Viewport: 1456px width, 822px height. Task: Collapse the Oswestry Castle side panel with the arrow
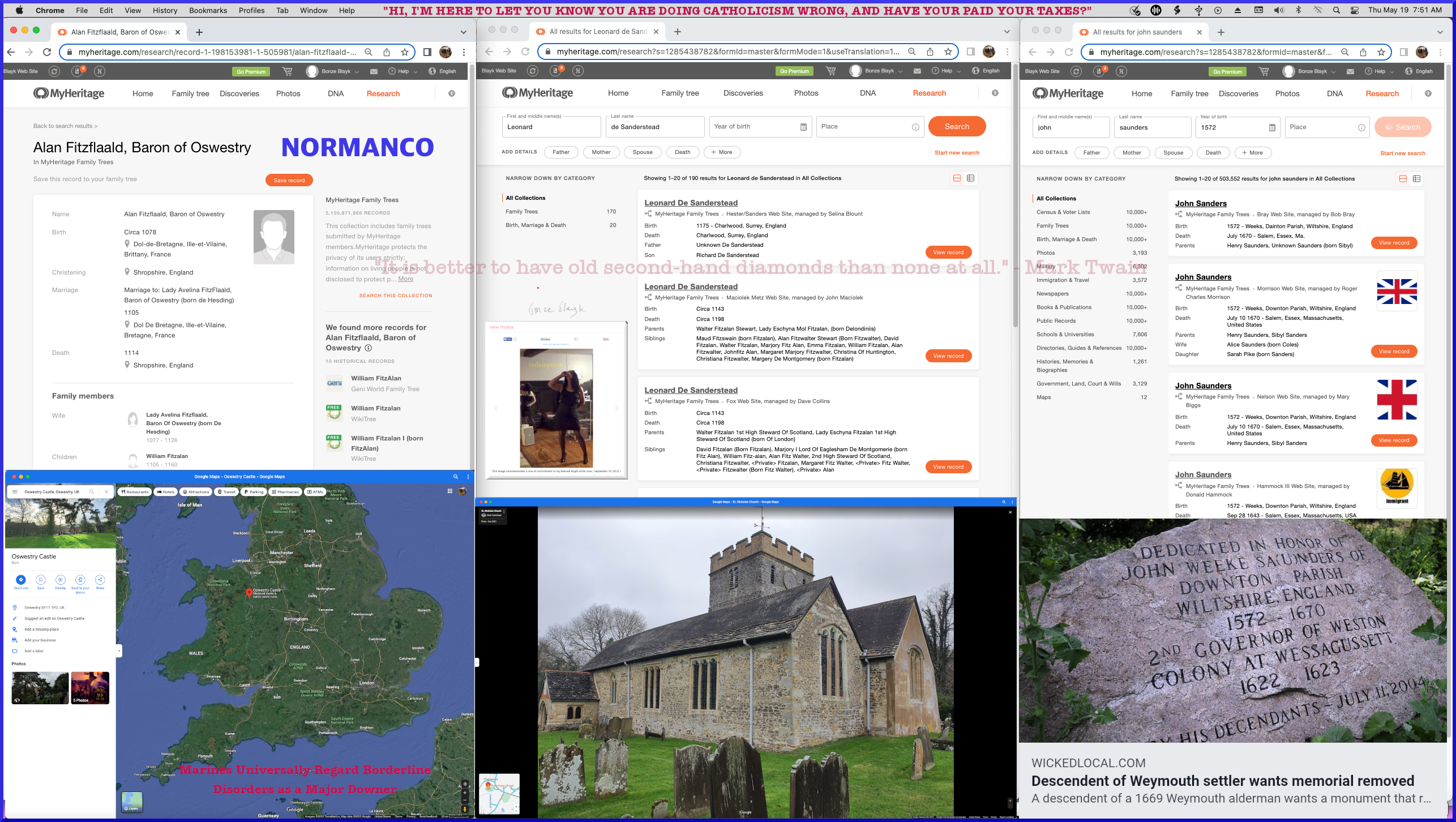pos(119,651)
